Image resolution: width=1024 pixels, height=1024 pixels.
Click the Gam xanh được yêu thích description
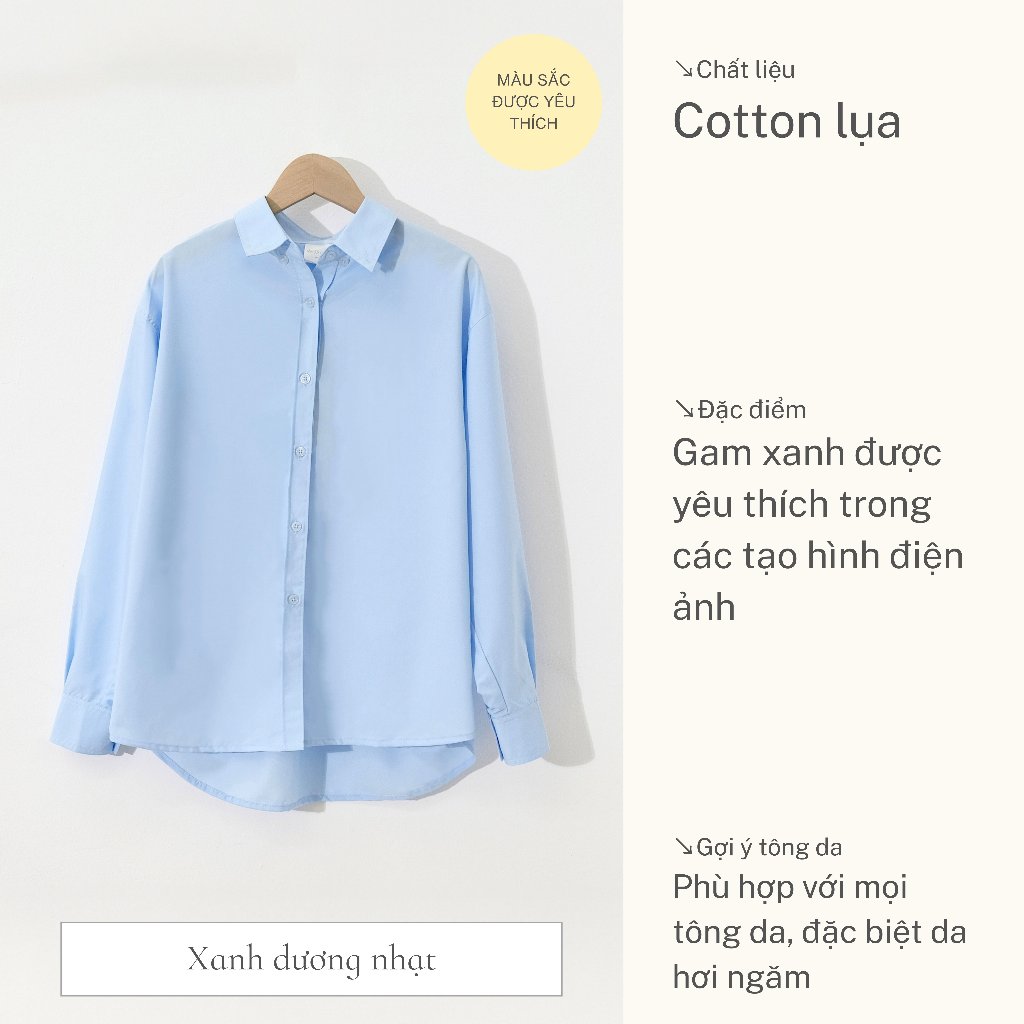click(x=818, y=530)
